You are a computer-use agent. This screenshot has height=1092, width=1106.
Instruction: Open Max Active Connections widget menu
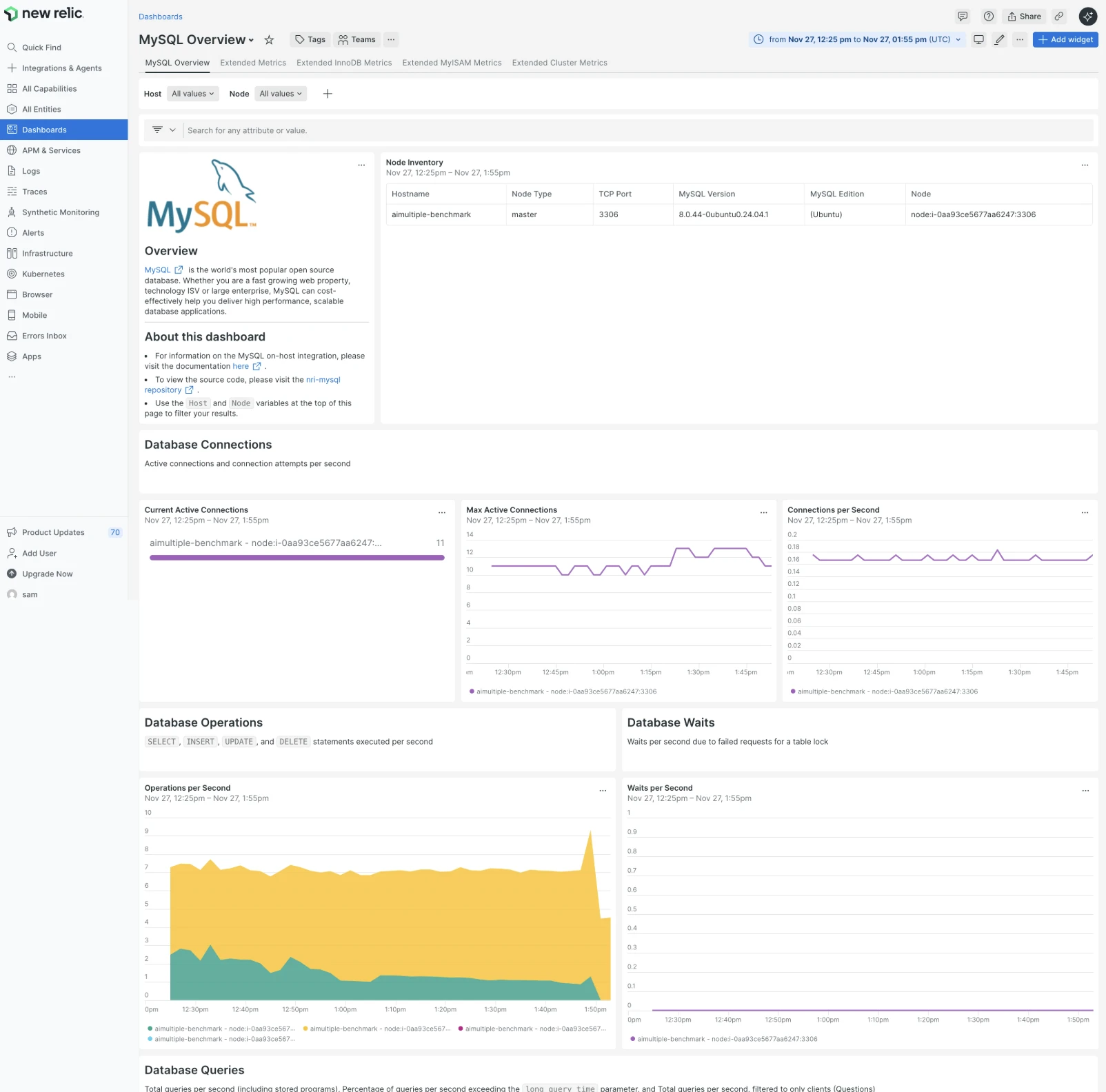point(763,513)
